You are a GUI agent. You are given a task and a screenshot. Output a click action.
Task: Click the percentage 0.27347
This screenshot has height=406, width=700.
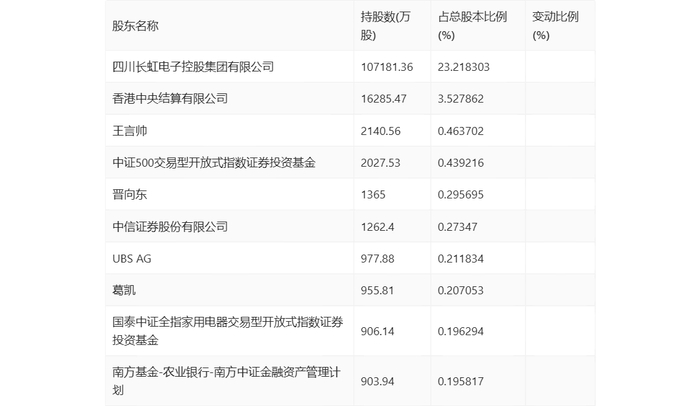point(458,227)
